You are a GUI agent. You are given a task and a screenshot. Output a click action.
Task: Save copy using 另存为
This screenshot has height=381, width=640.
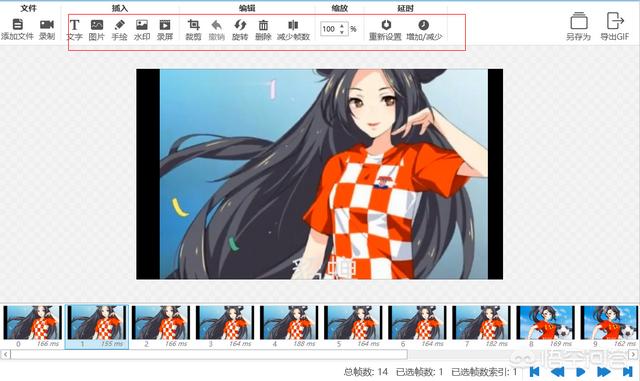pos(578,27)
